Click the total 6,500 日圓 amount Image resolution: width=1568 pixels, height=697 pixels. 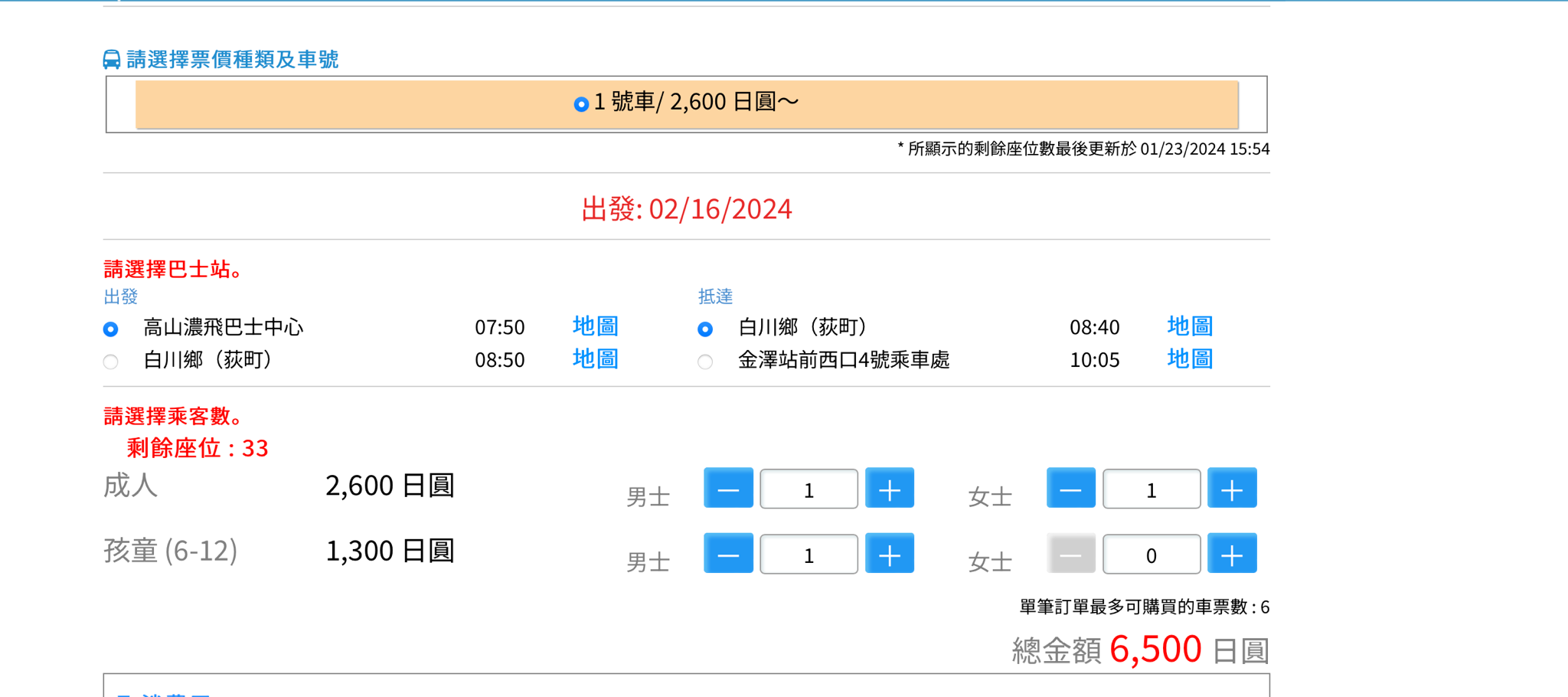point(1189,650)
